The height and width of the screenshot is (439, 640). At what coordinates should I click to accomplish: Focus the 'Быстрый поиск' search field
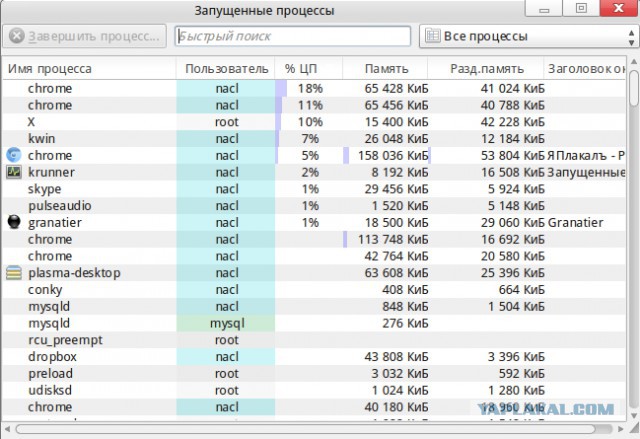click(x=293, y=36)
